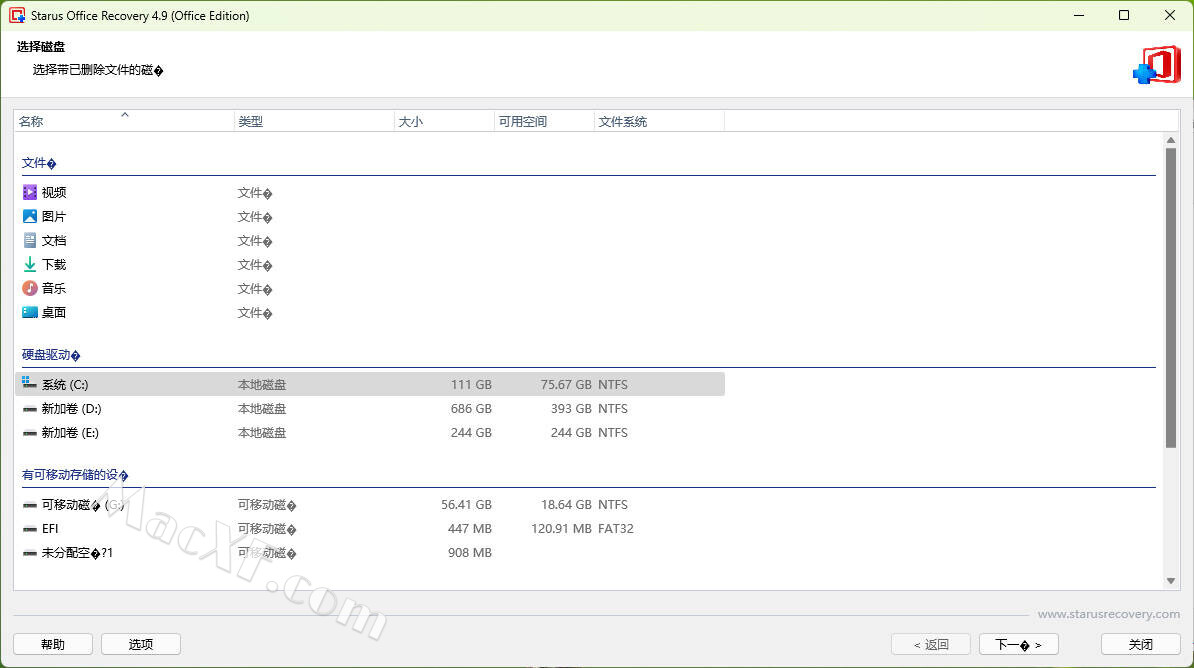
Task: Click the vertical scrollbar thumb
Action: click(x=1171, y=297)
